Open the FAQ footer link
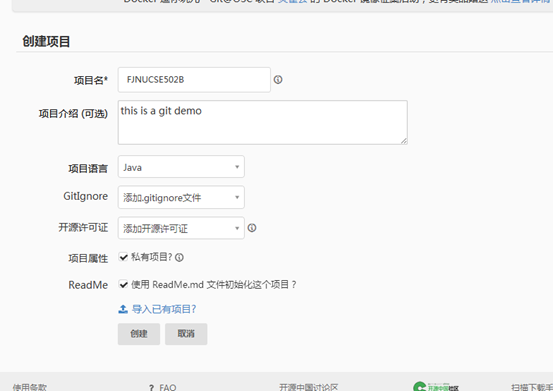The image size is (553, 391). point(168,387)
